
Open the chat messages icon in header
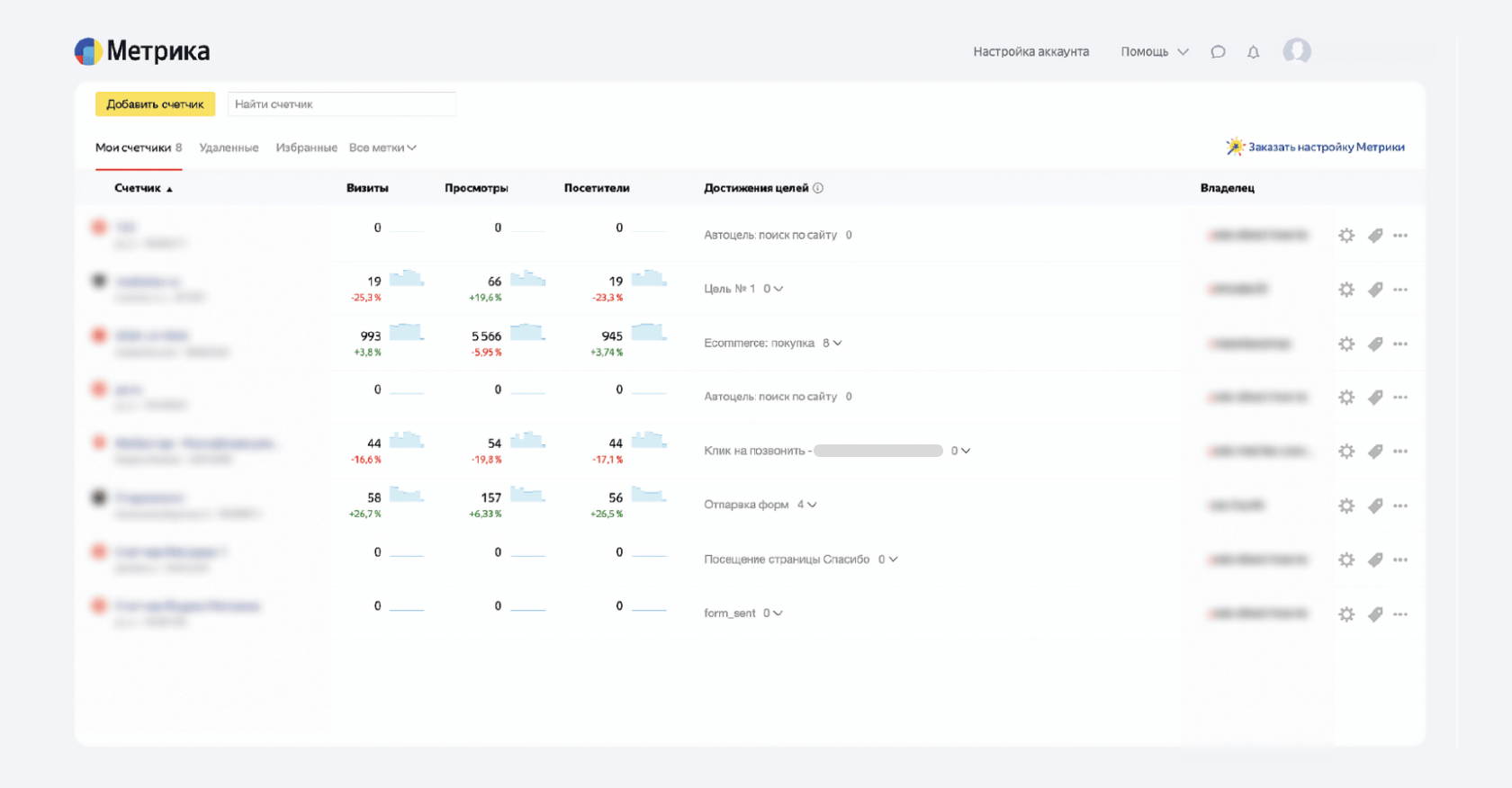[1218, 52]
